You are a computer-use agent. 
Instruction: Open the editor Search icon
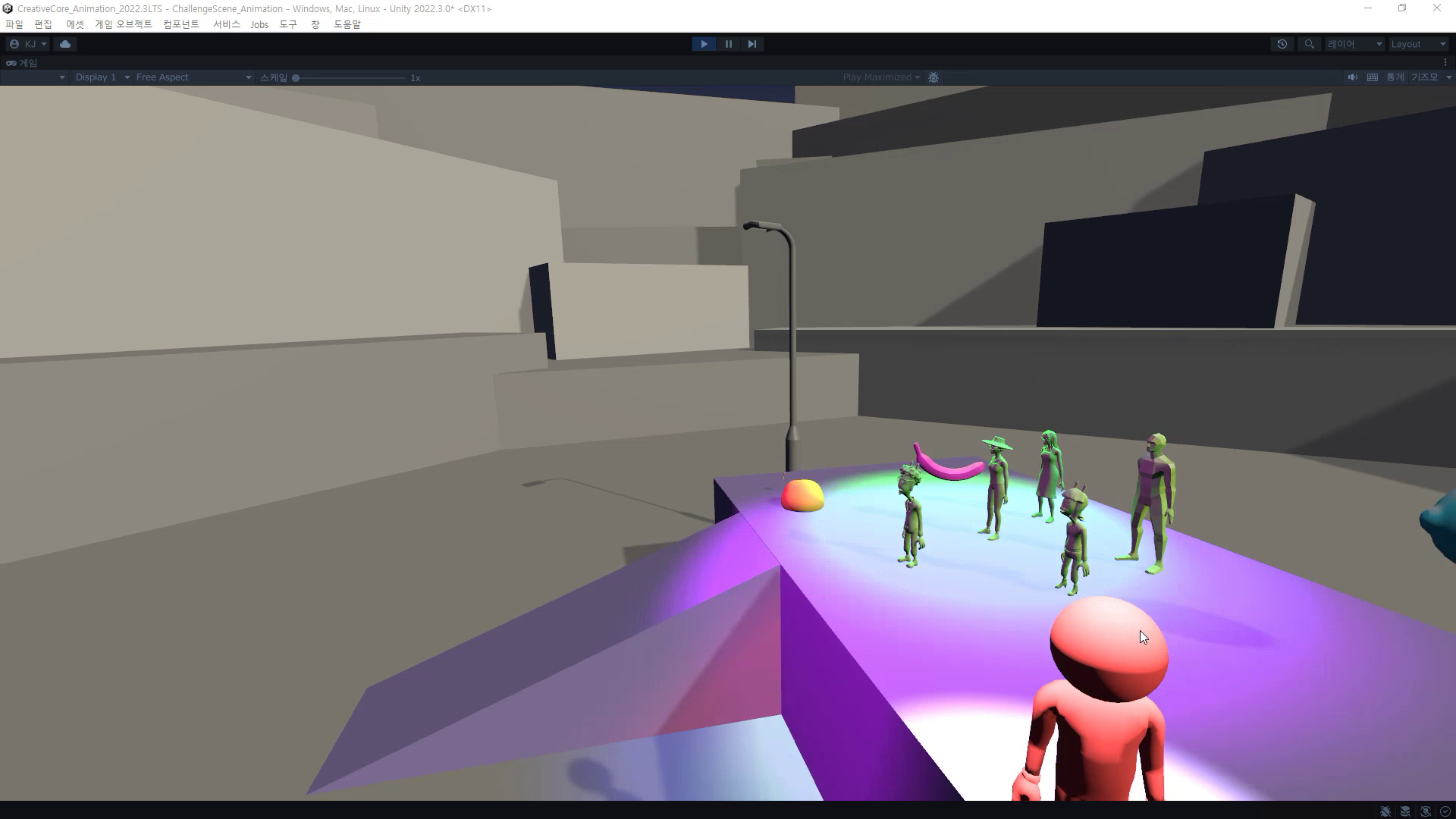coord(1309,44)
